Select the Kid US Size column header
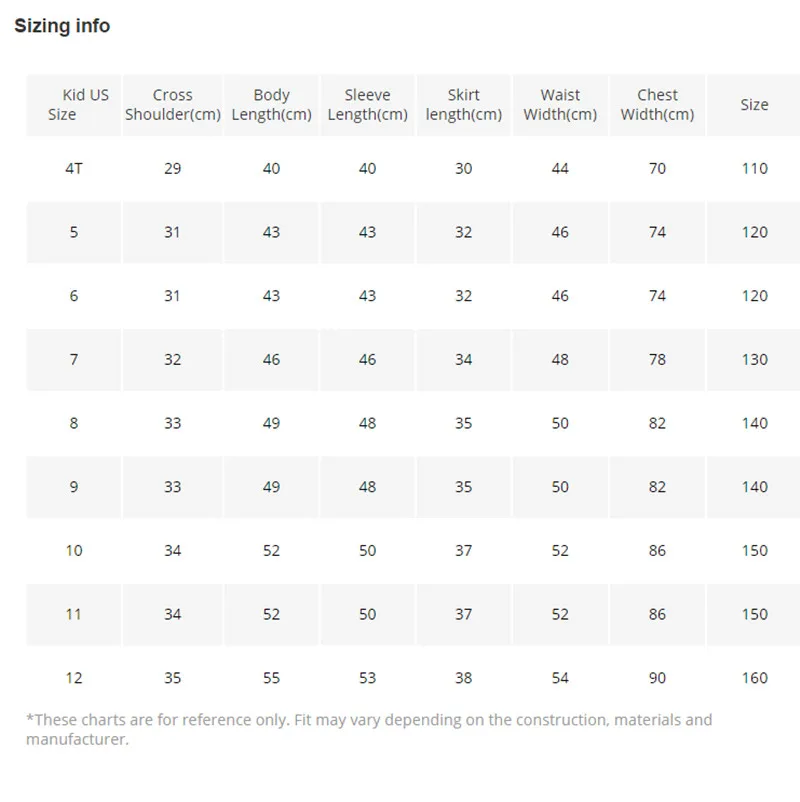The height and width of the screenshot is (802, 800). point(74,105)
